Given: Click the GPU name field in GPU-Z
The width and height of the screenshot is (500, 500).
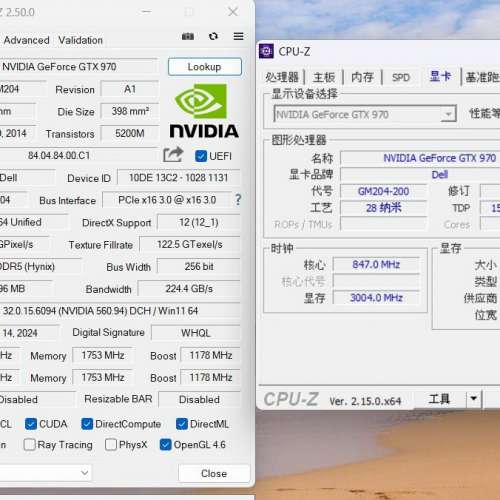Looking at the screenshot, I should (78, 67).
